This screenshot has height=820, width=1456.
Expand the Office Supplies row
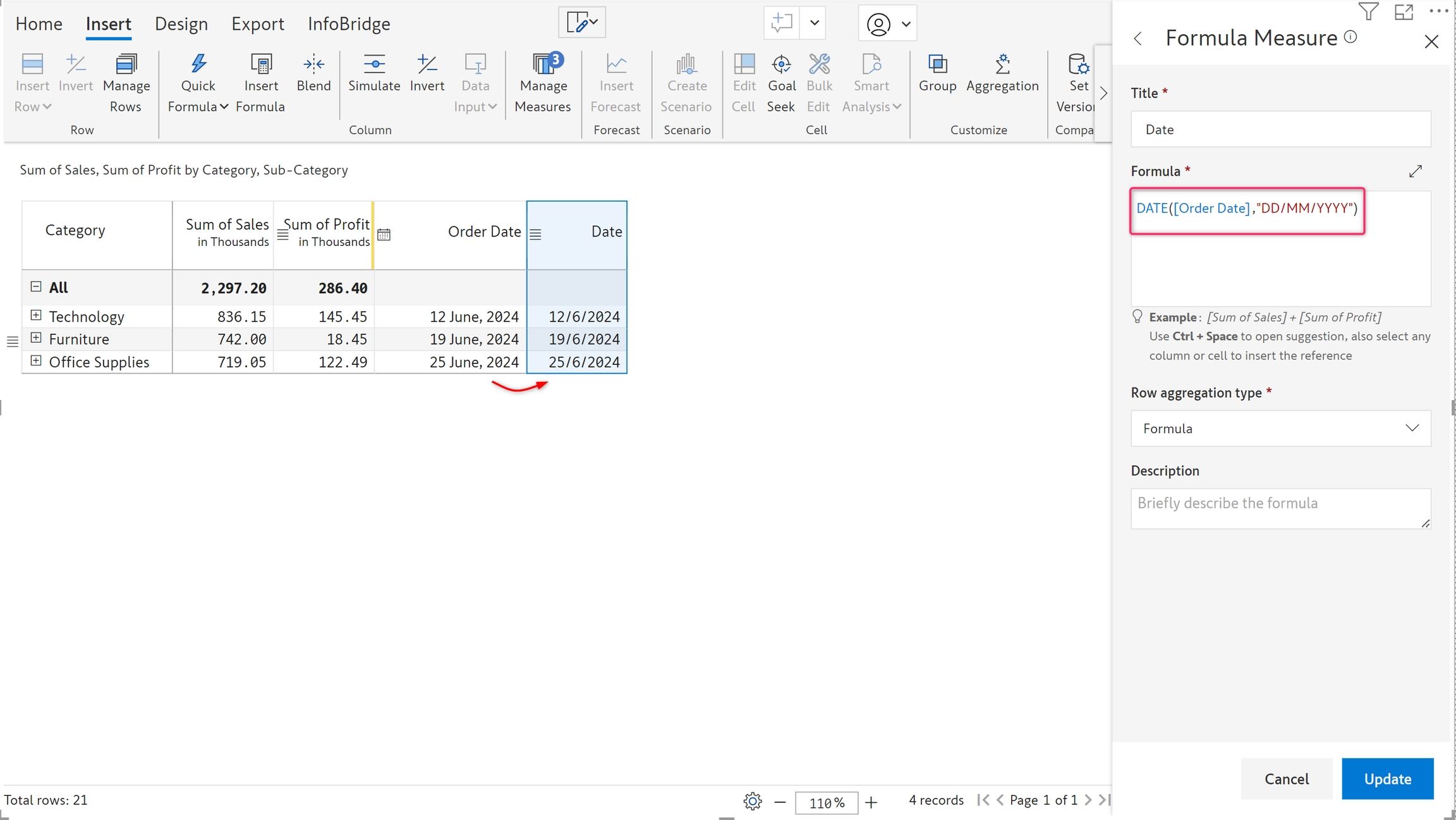(36, 360)
